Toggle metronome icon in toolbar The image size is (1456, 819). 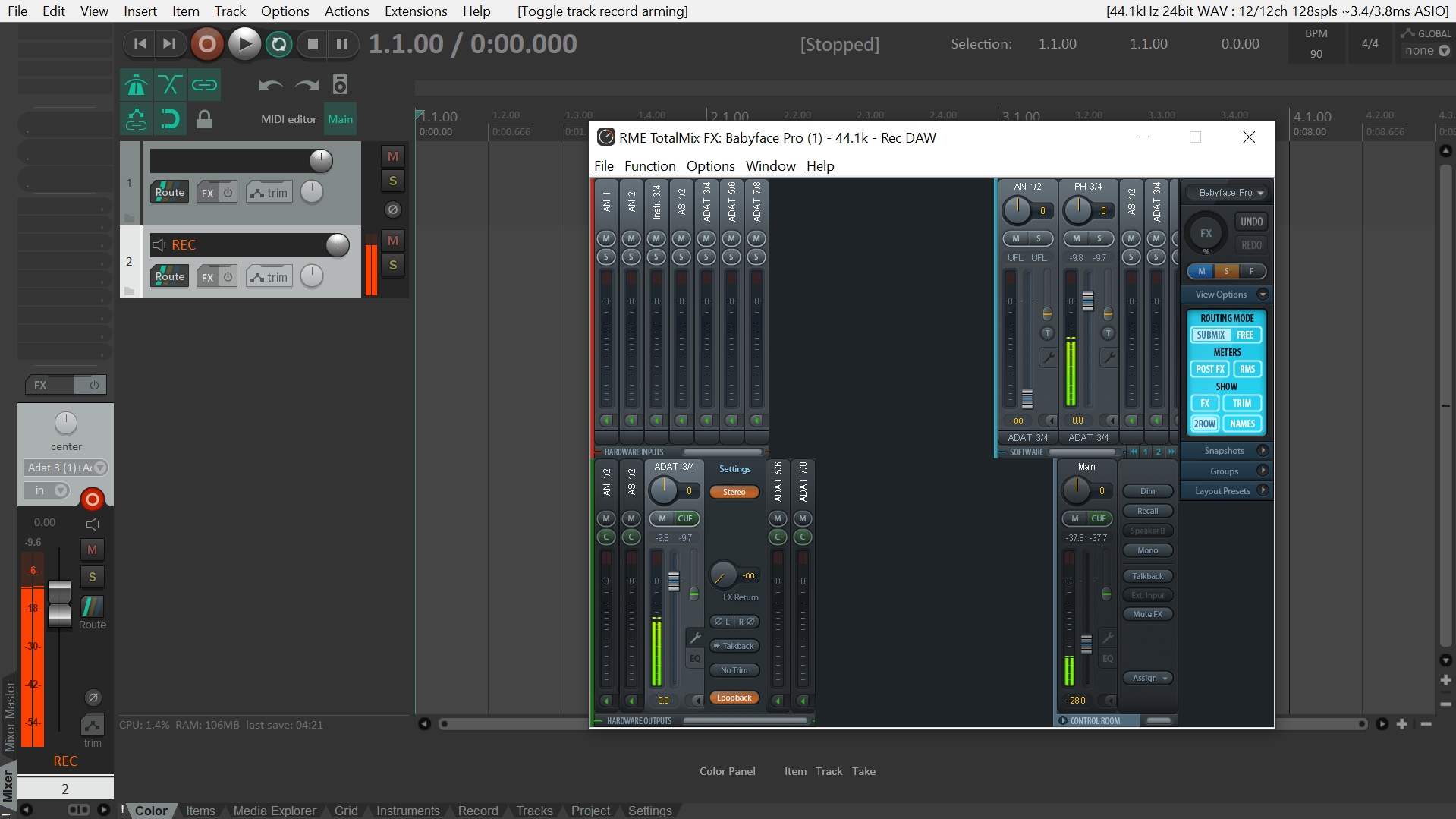(137, 85)
